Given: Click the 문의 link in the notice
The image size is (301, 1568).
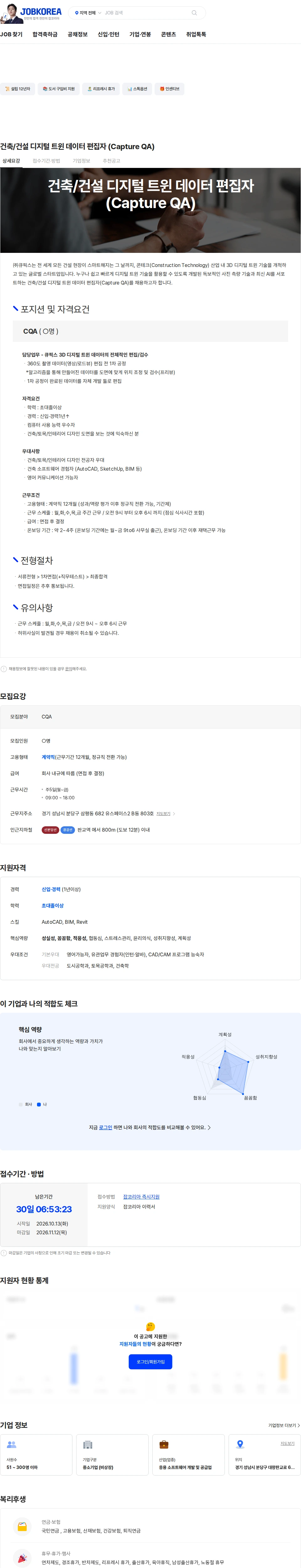Looking at the screenshot, I should click(69, 668).
